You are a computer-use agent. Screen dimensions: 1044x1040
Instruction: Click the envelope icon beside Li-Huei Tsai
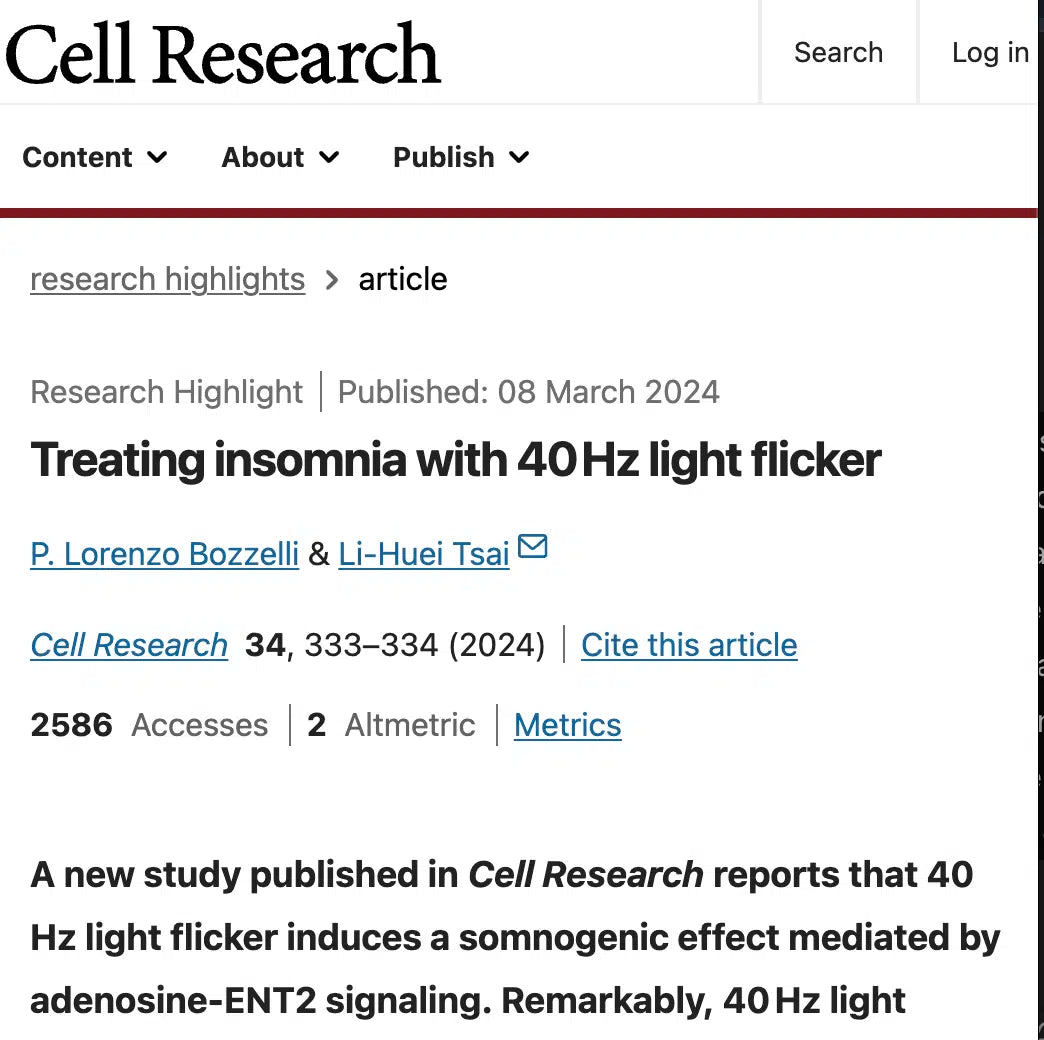point(533,547)
